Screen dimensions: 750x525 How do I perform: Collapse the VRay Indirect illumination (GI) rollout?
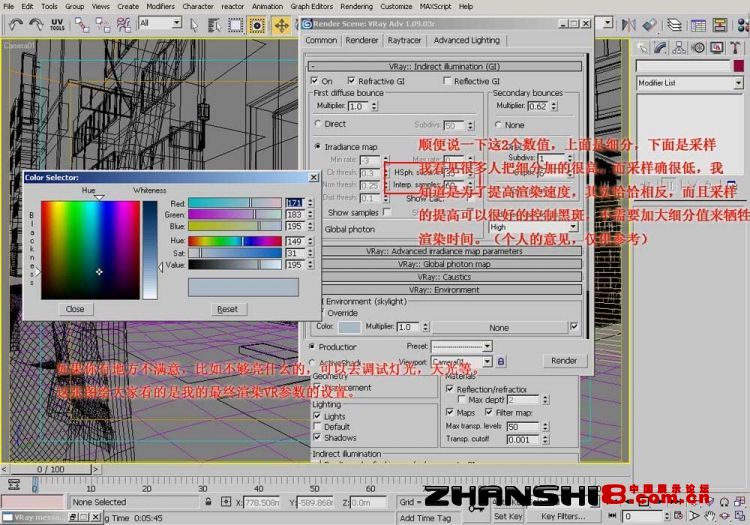[444, 66]
